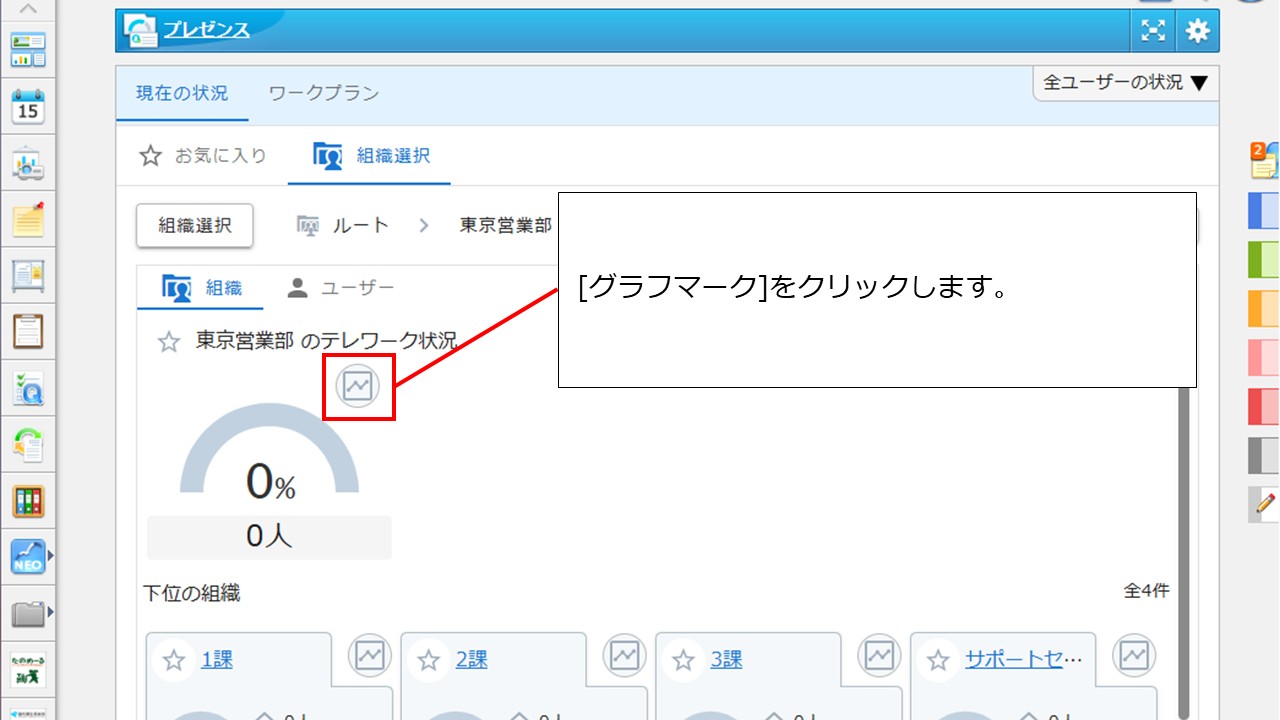Open the yellow sticky note sidebar icon
1280x720 pixels.
pos(28,219)
